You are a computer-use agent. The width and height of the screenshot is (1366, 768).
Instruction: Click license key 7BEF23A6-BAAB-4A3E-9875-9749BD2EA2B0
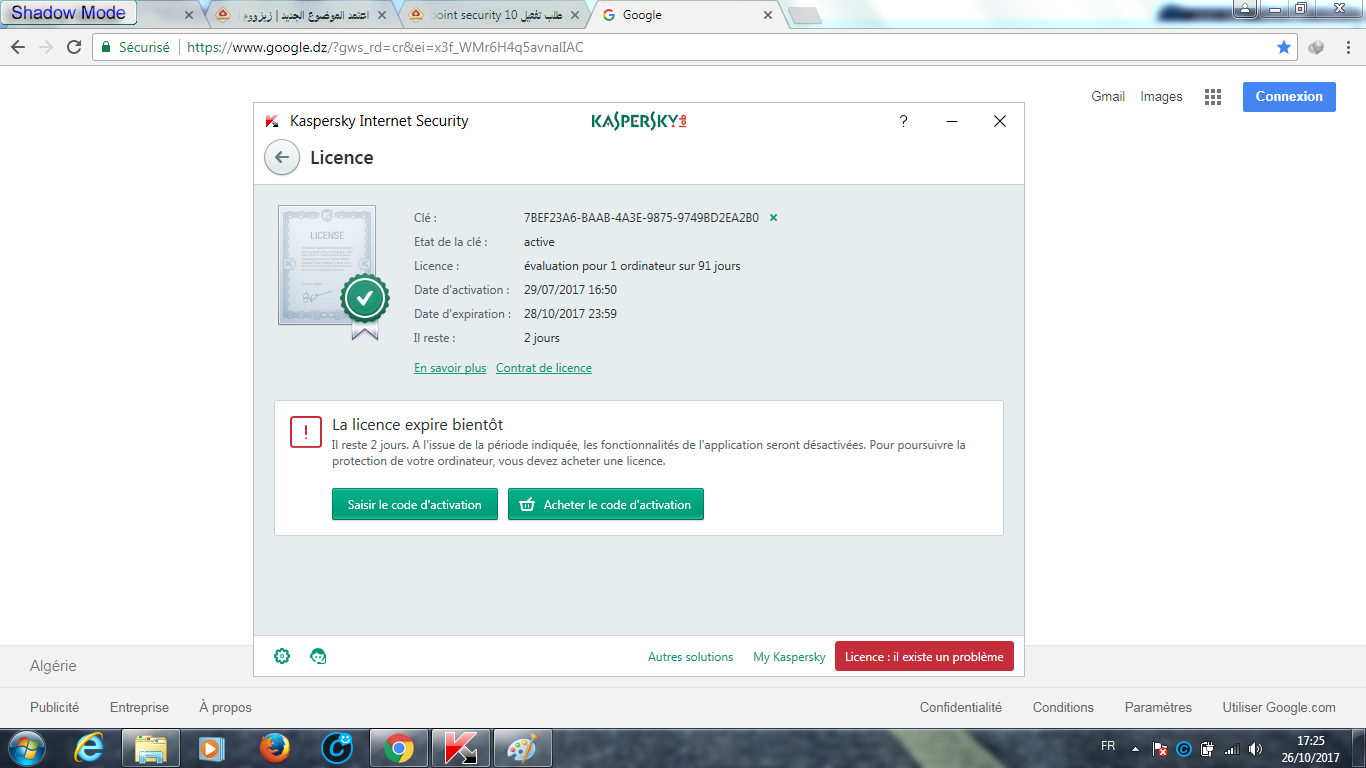click(641, 218)
